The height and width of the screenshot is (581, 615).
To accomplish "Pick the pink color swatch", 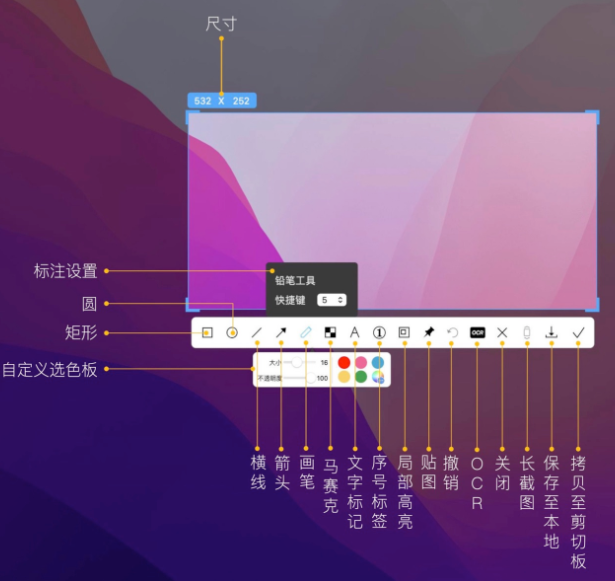I will coord(361,362).
